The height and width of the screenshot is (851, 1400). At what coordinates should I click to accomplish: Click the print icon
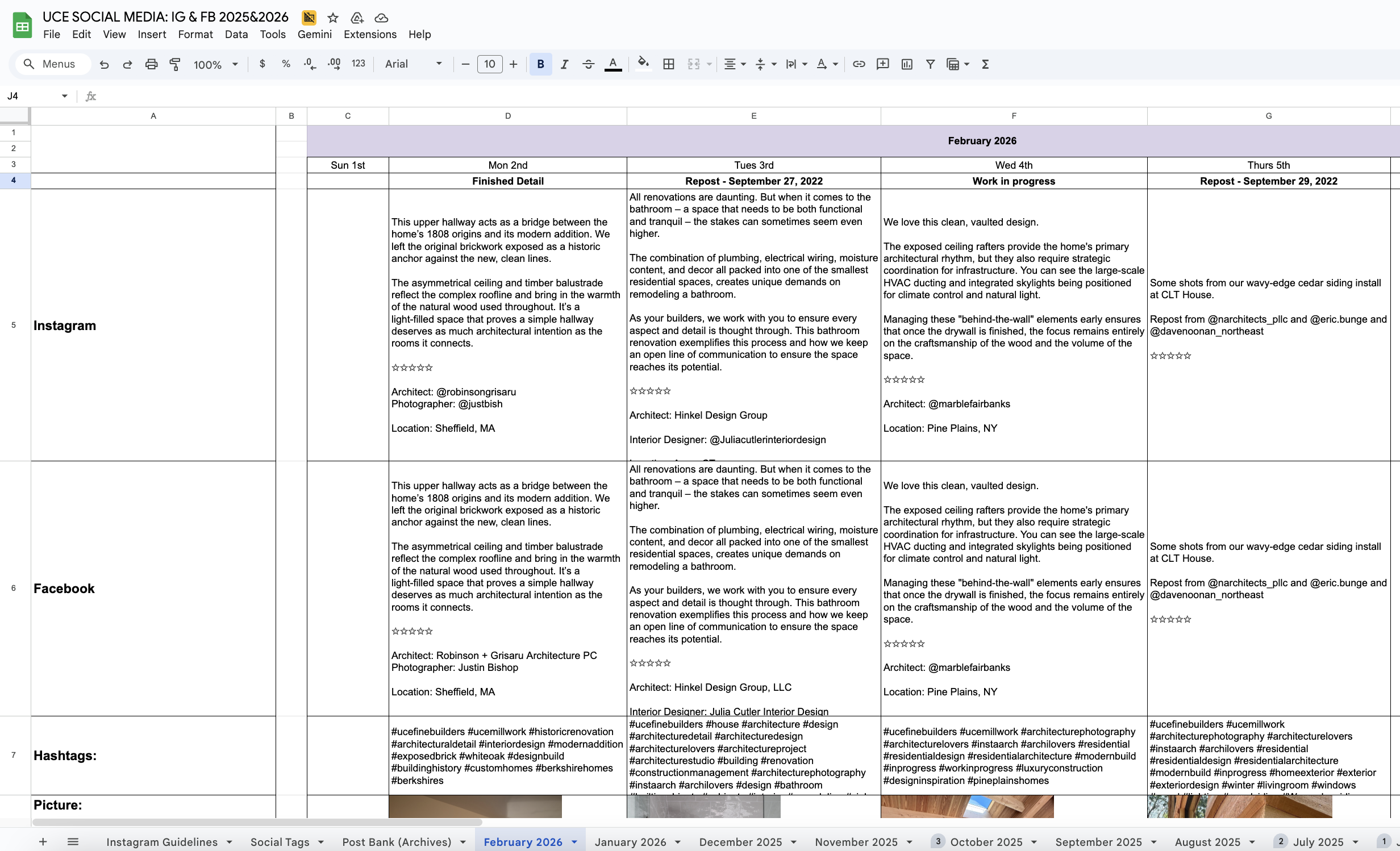click(x=151, y=64)
